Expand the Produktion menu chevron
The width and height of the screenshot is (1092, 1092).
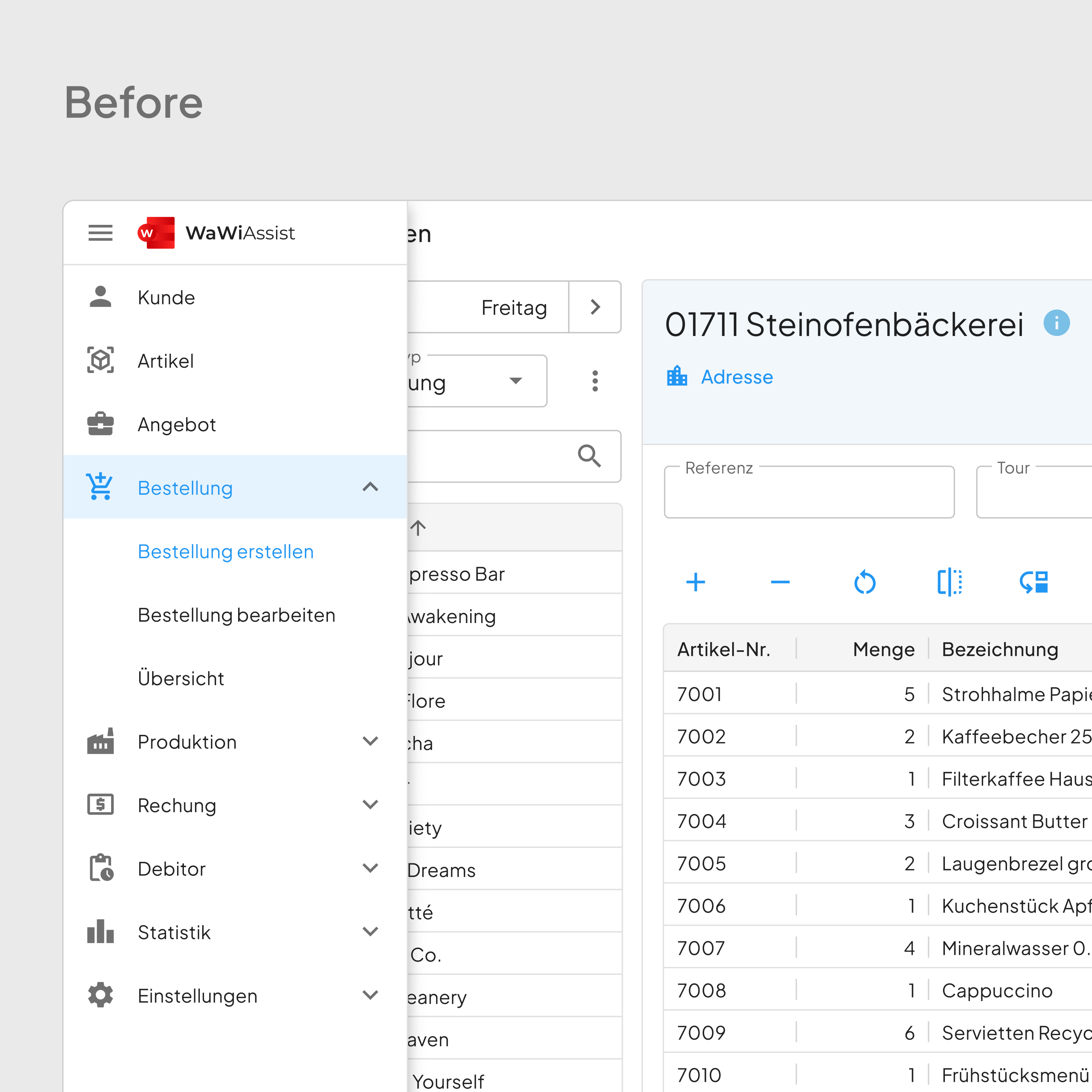click(370, 741)
